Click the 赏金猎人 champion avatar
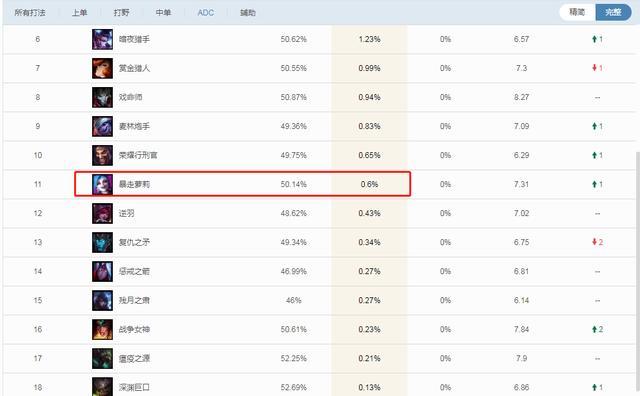The height and width of the screenshot is (396, 640). coord(102,68)
